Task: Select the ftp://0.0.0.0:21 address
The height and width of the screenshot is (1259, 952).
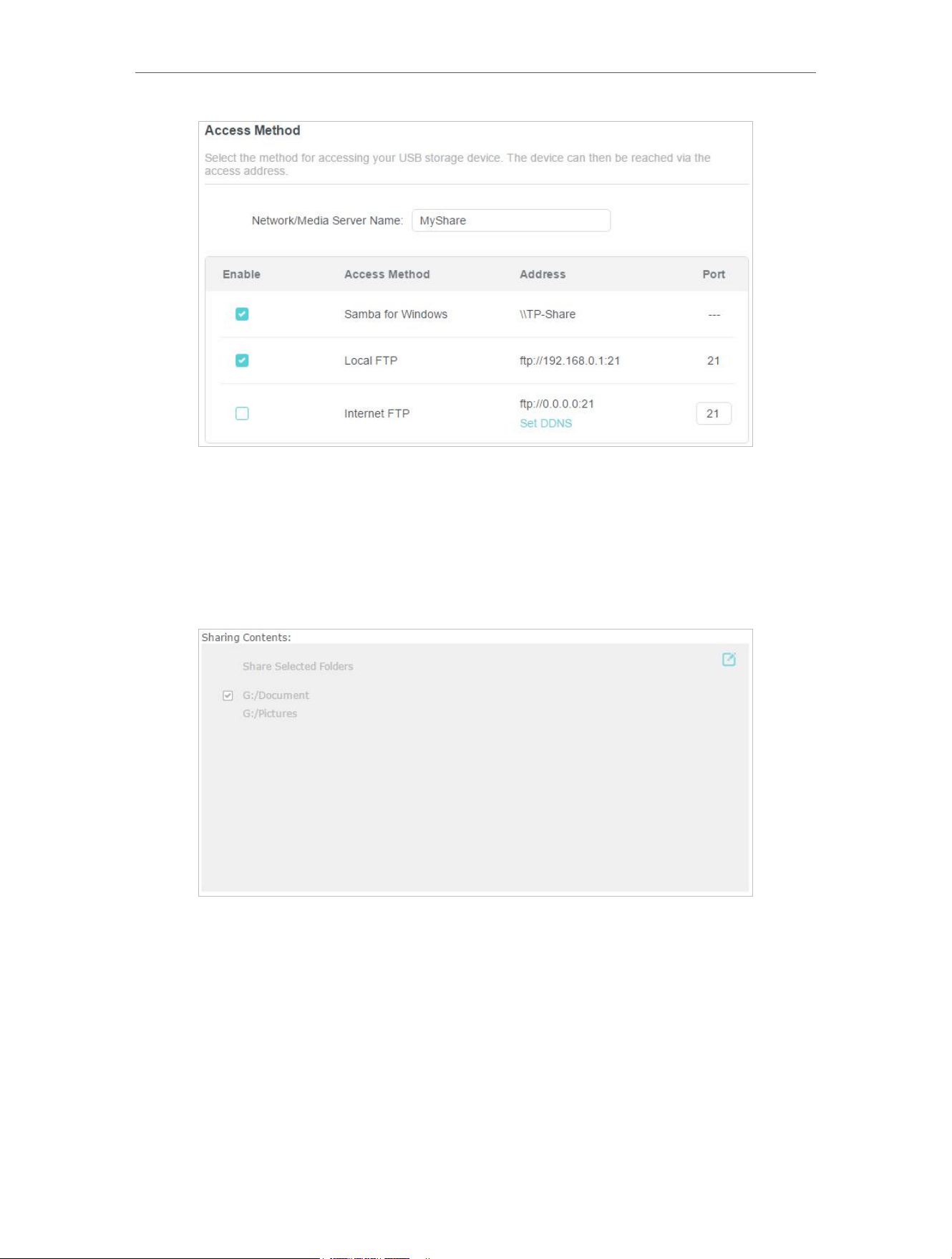Action: click(557, 404)
